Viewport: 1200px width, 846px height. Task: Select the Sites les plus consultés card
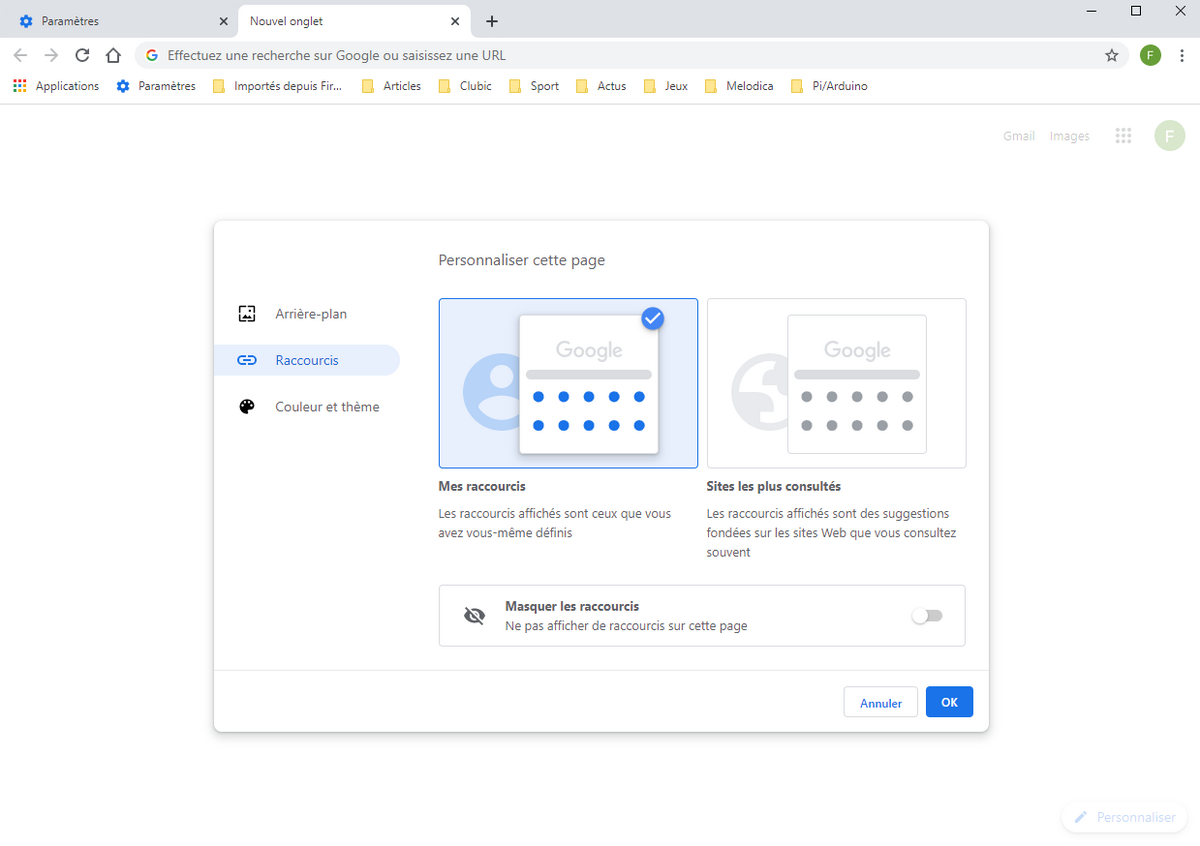tap(836, 383)
